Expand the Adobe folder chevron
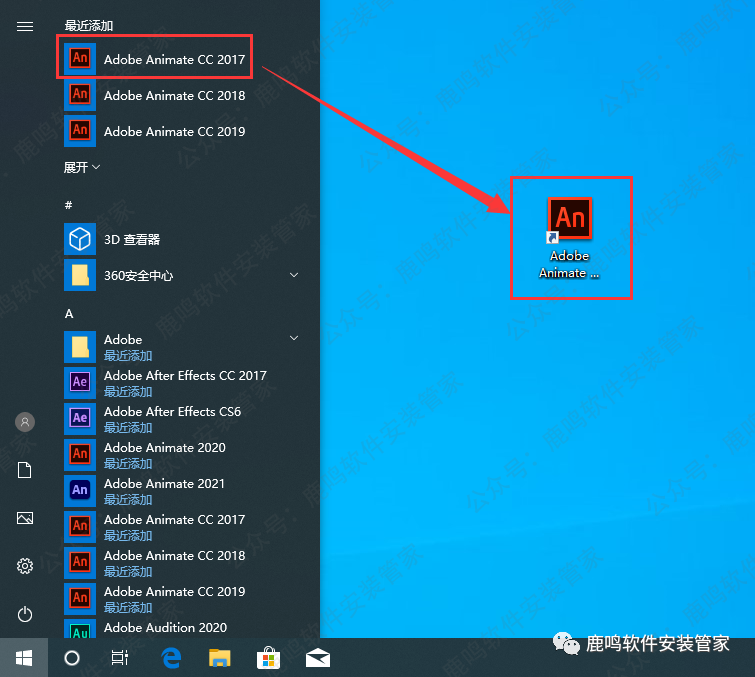 coord(294,338)
